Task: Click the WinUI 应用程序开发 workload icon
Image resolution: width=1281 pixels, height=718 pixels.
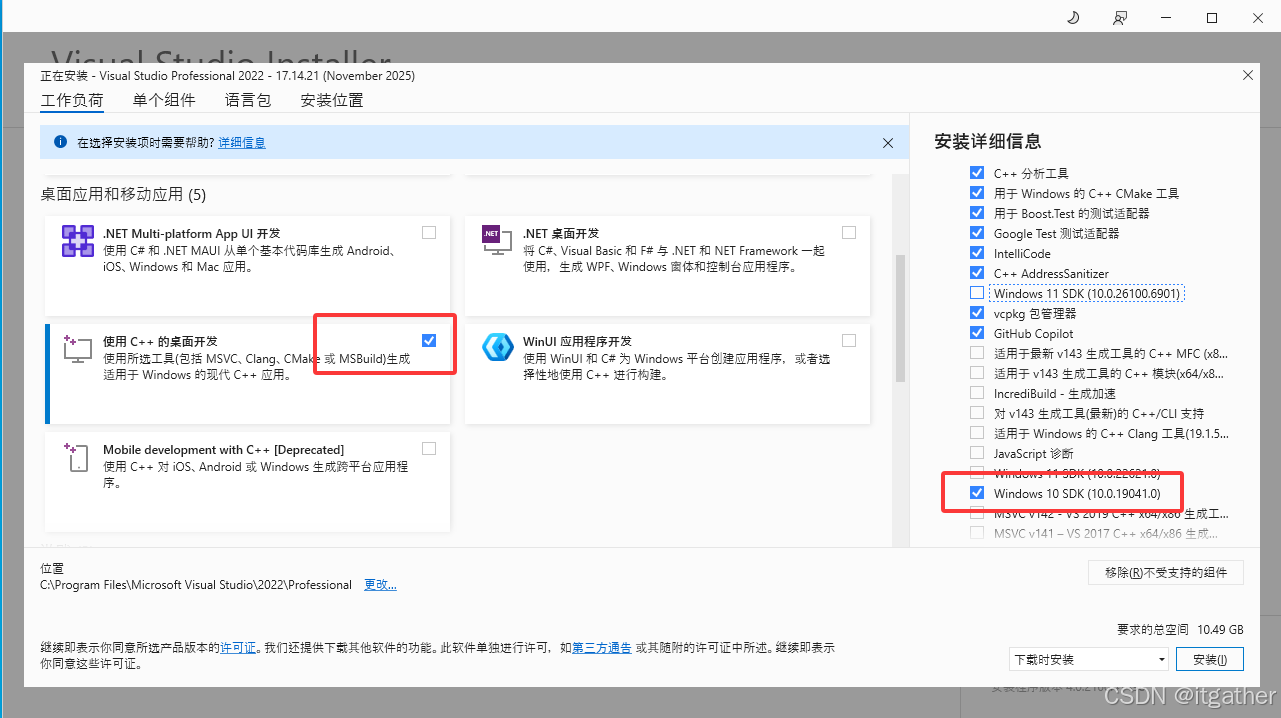Action: tap(497, 349)
